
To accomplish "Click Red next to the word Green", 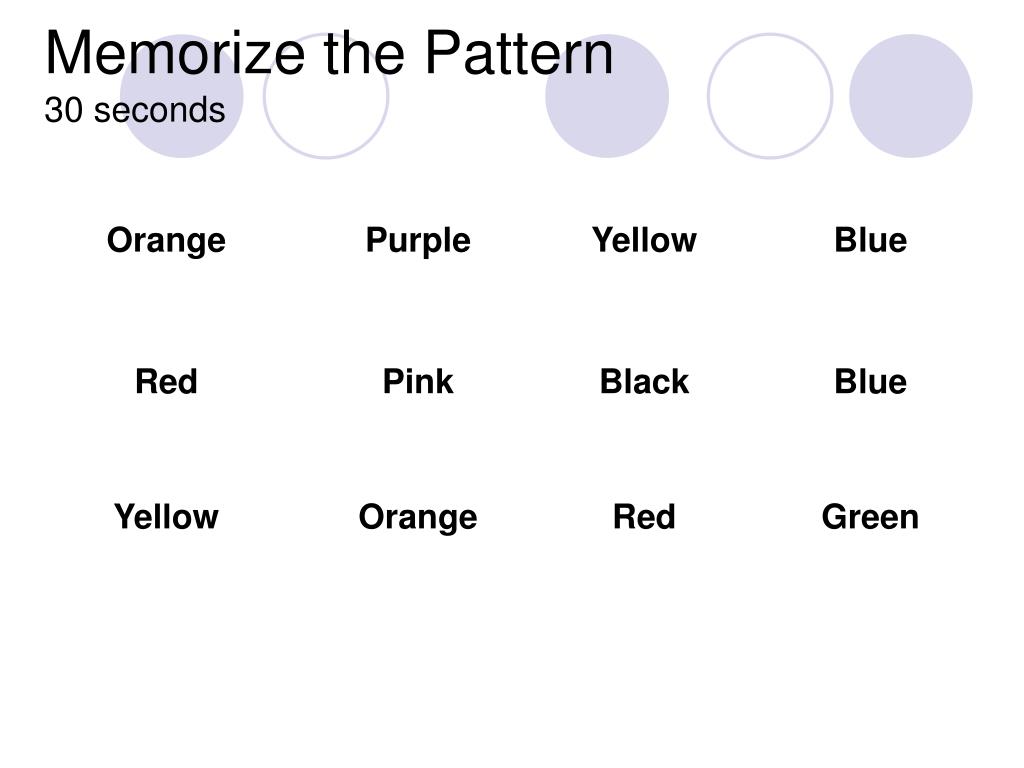I will 644,517.
